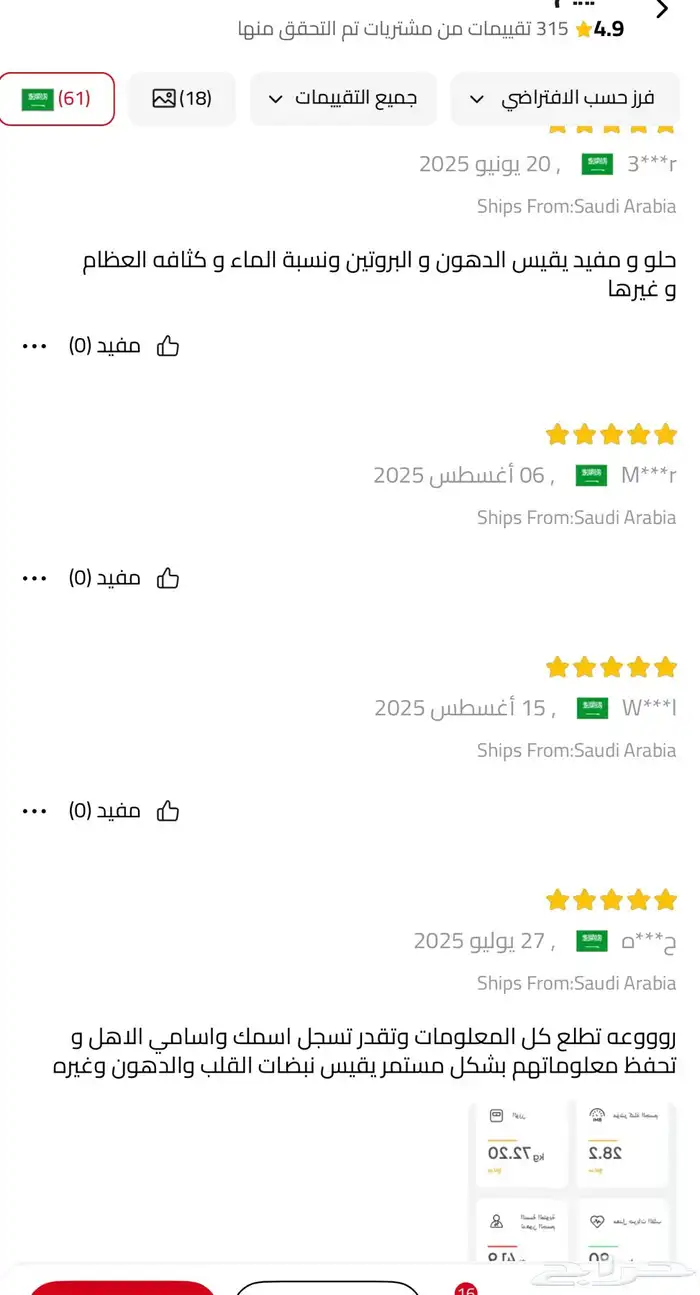Enable the photo reviews filter (18)
The image size is (700, 1295).
182,99
